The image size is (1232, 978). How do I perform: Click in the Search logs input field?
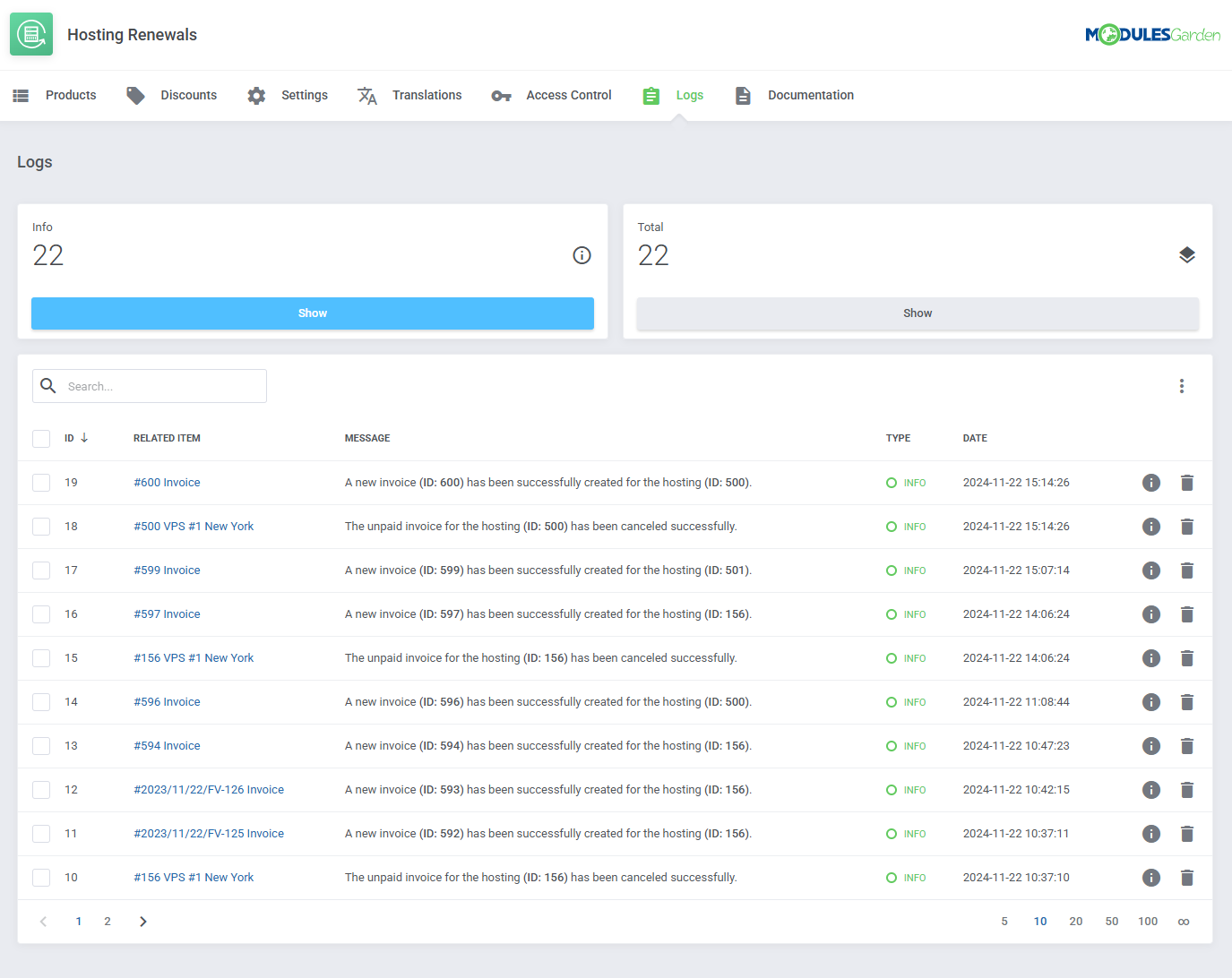coord(150,386)
